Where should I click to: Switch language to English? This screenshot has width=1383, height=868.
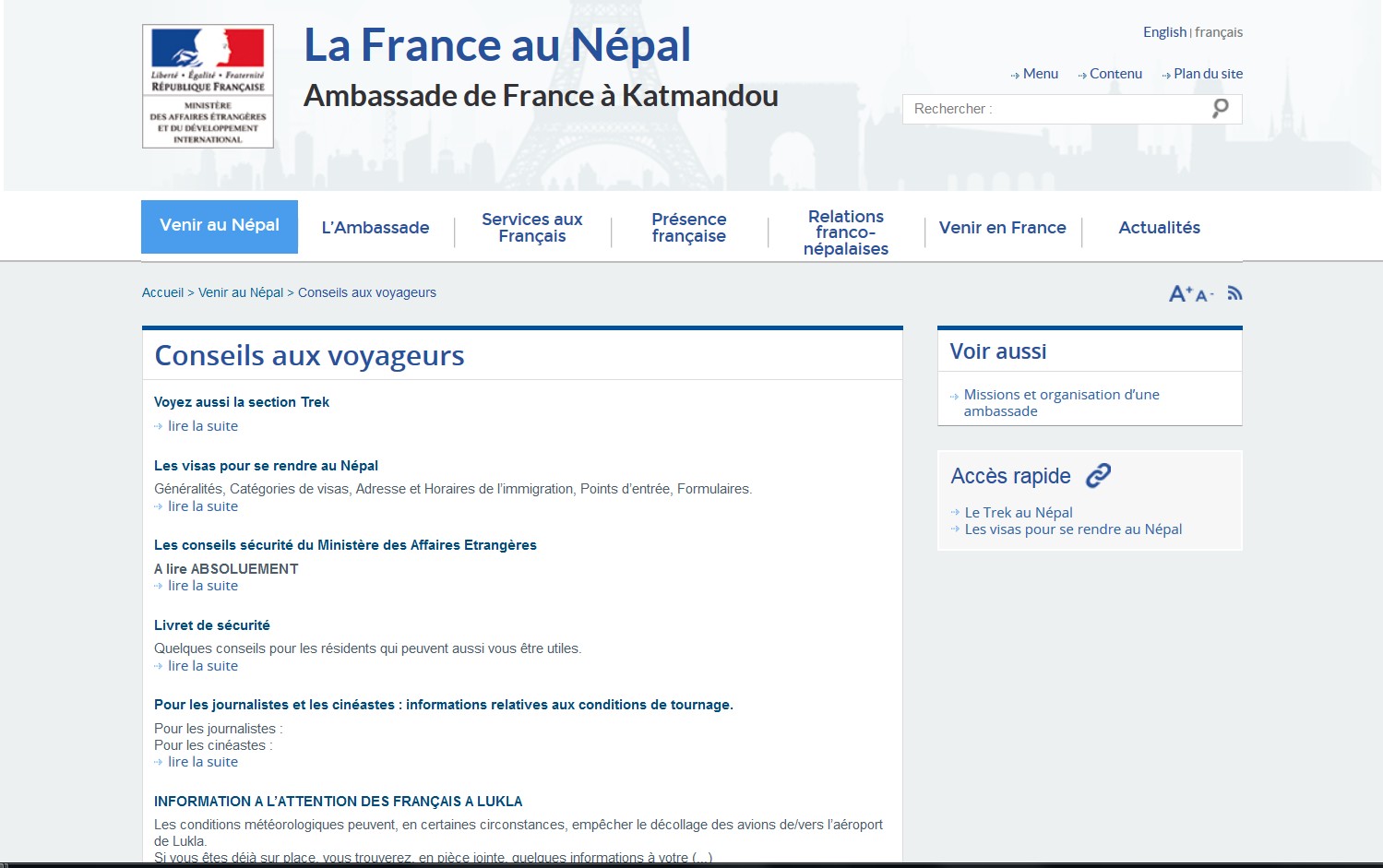click(1164, 32)
